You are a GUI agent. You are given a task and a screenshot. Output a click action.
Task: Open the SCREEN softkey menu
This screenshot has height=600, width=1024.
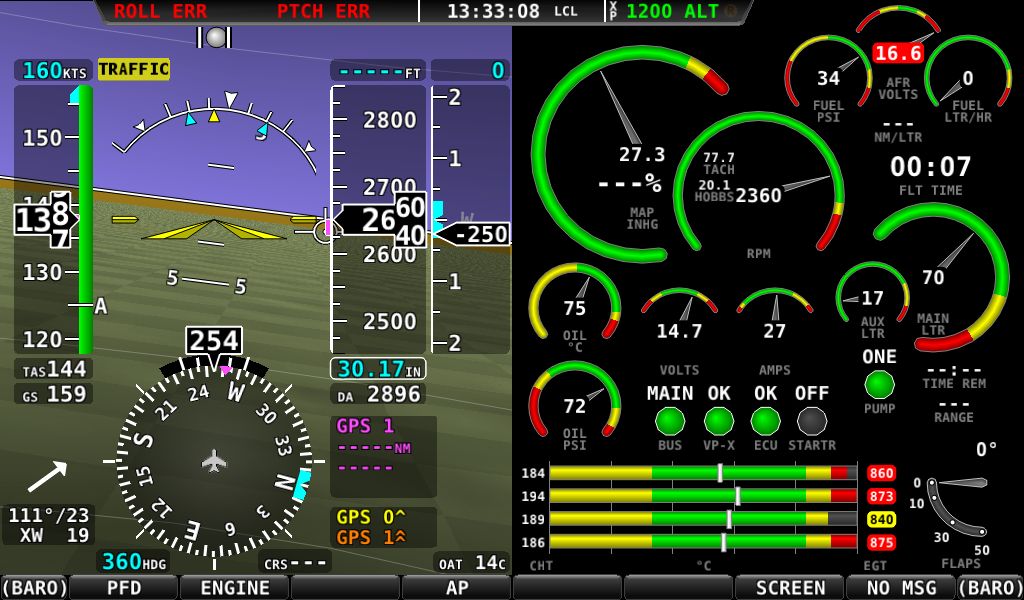click(x=790, y=588)
